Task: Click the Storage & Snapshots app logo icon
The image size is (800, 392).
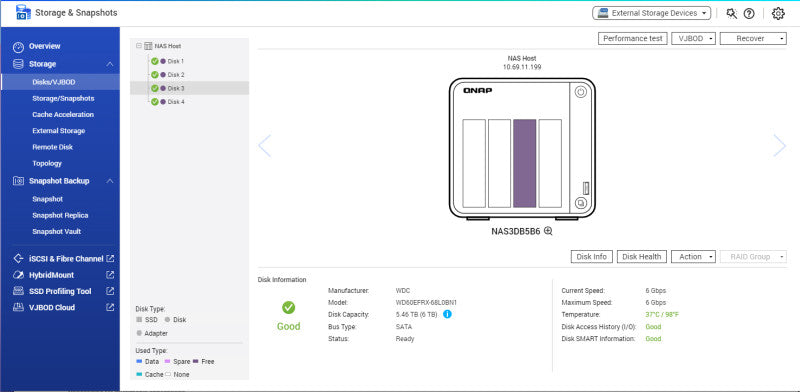Action: [23, 12]
